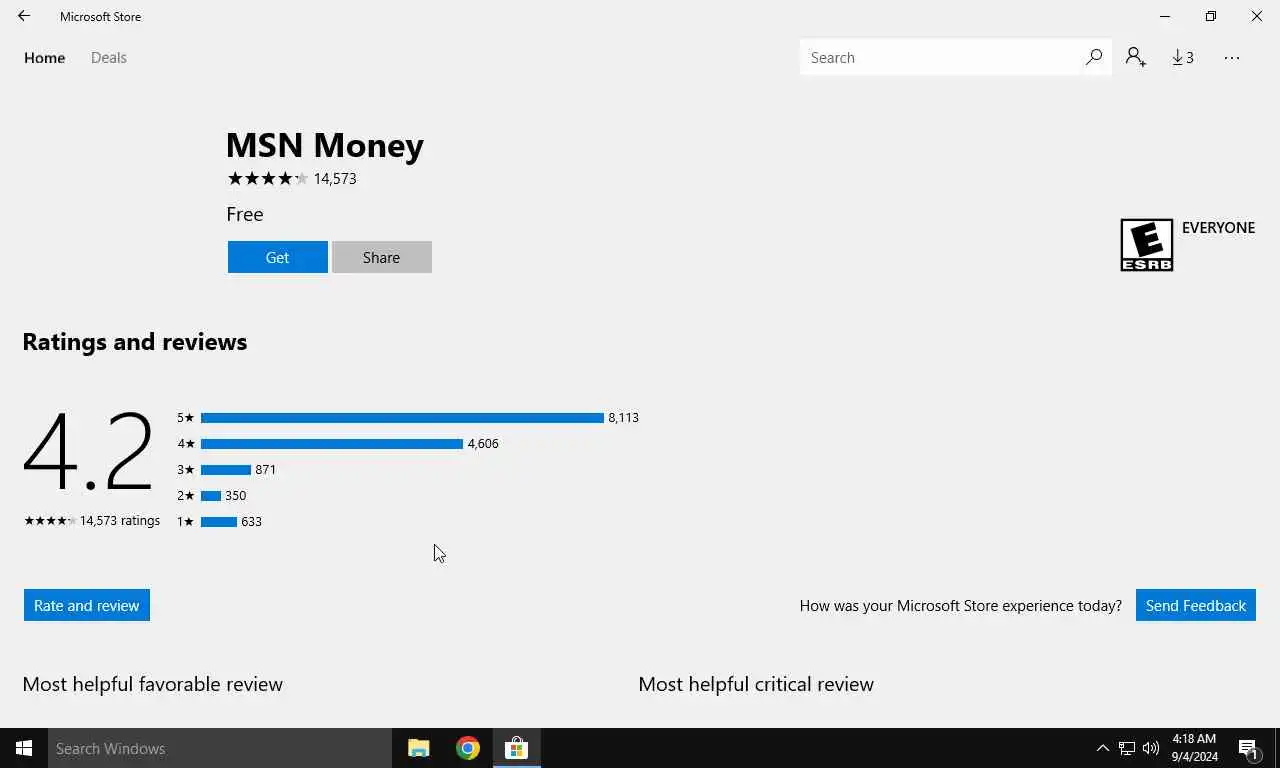Image resolution: width=1280 pixels, height=768 pixels.
Task: Click Rate and review
Action: pos(87,605)
